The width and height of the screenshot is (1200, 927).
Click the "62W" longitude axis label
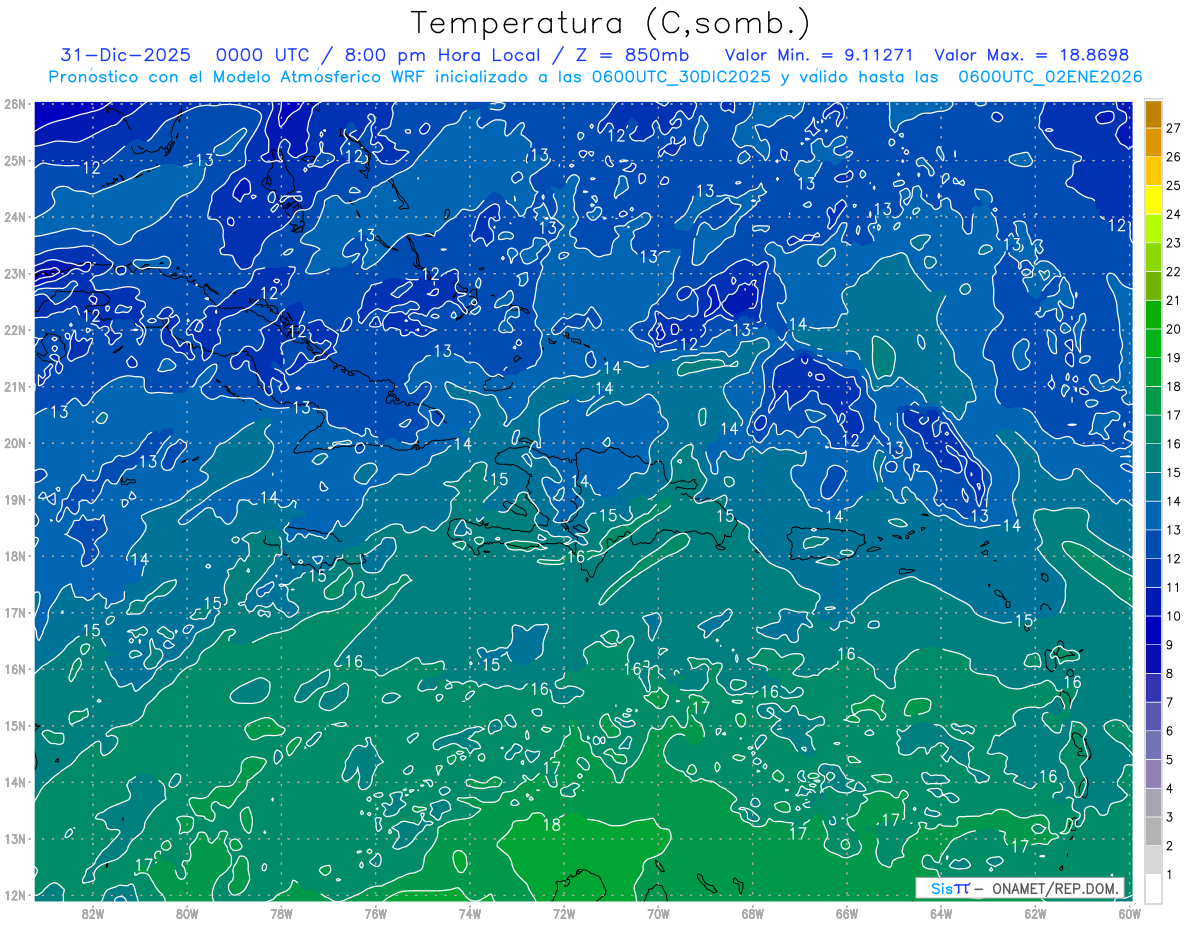point(1035,913)
